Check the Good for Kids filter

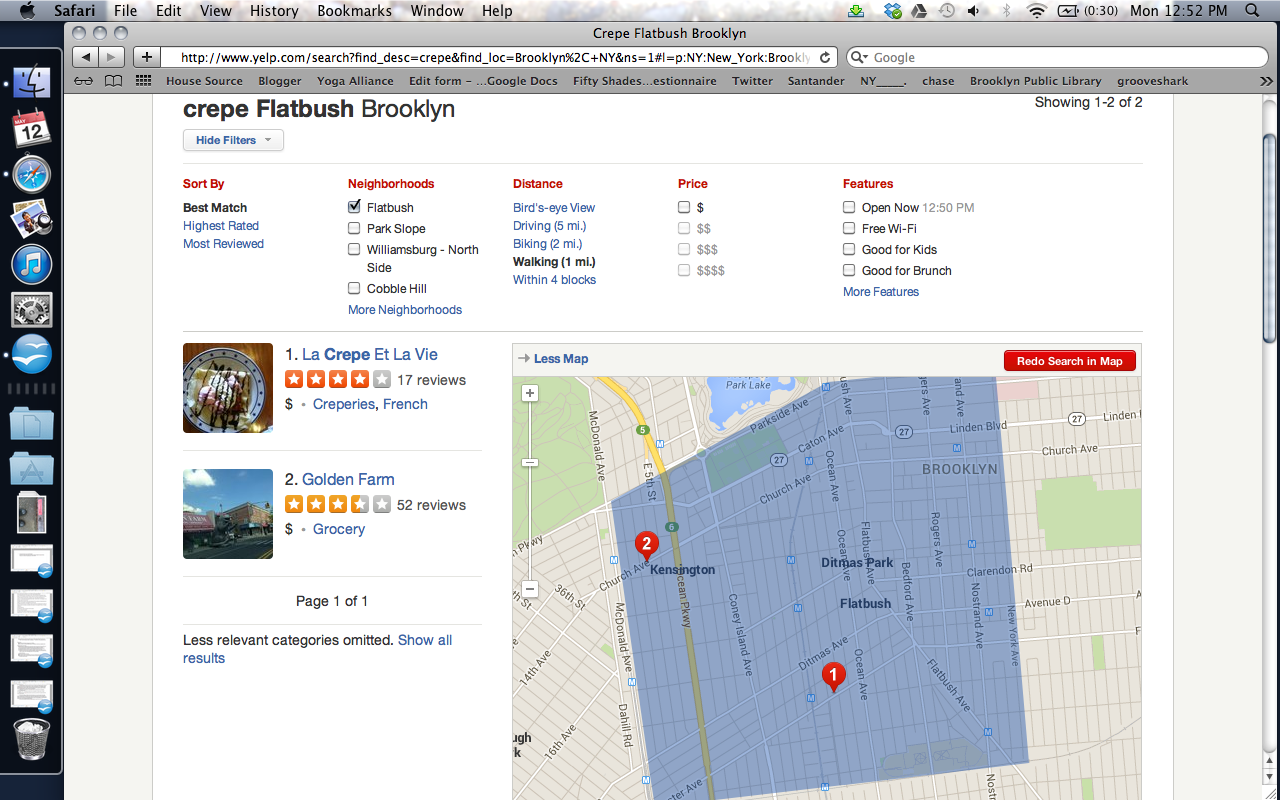849,249
